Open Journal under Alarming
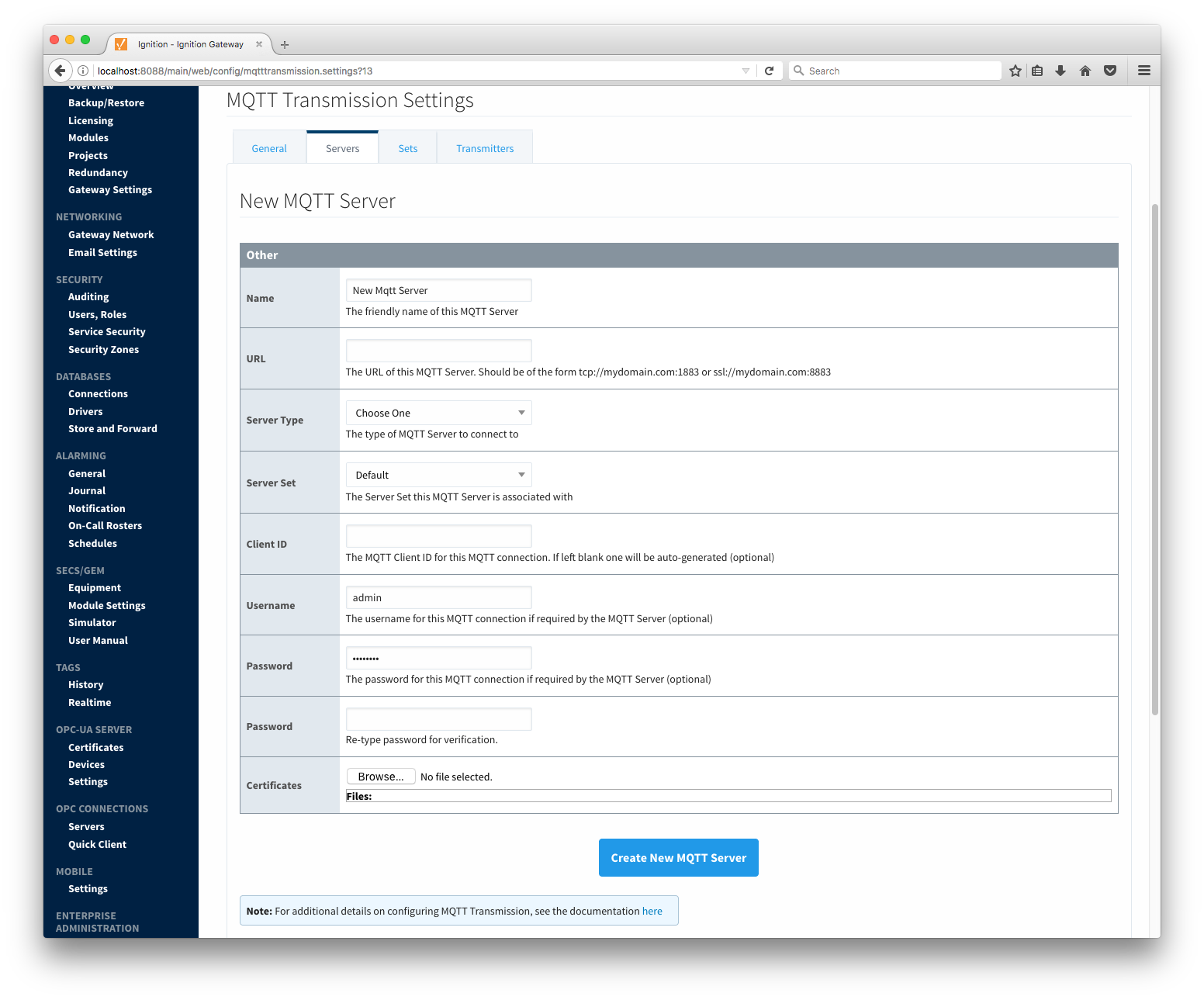 87,490
